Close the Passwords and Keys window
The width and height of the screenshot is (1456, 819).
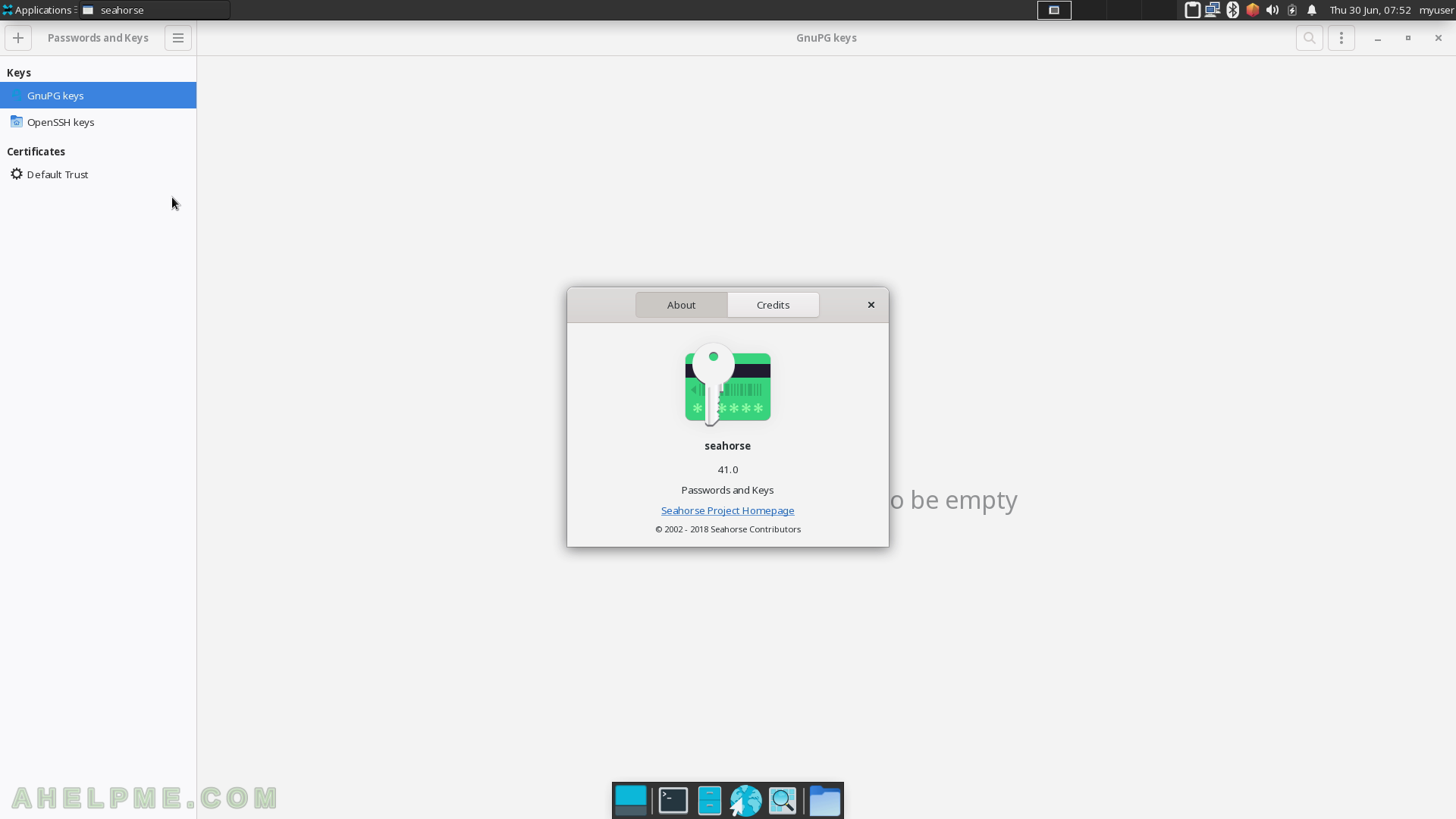(x=1439, y=38)
